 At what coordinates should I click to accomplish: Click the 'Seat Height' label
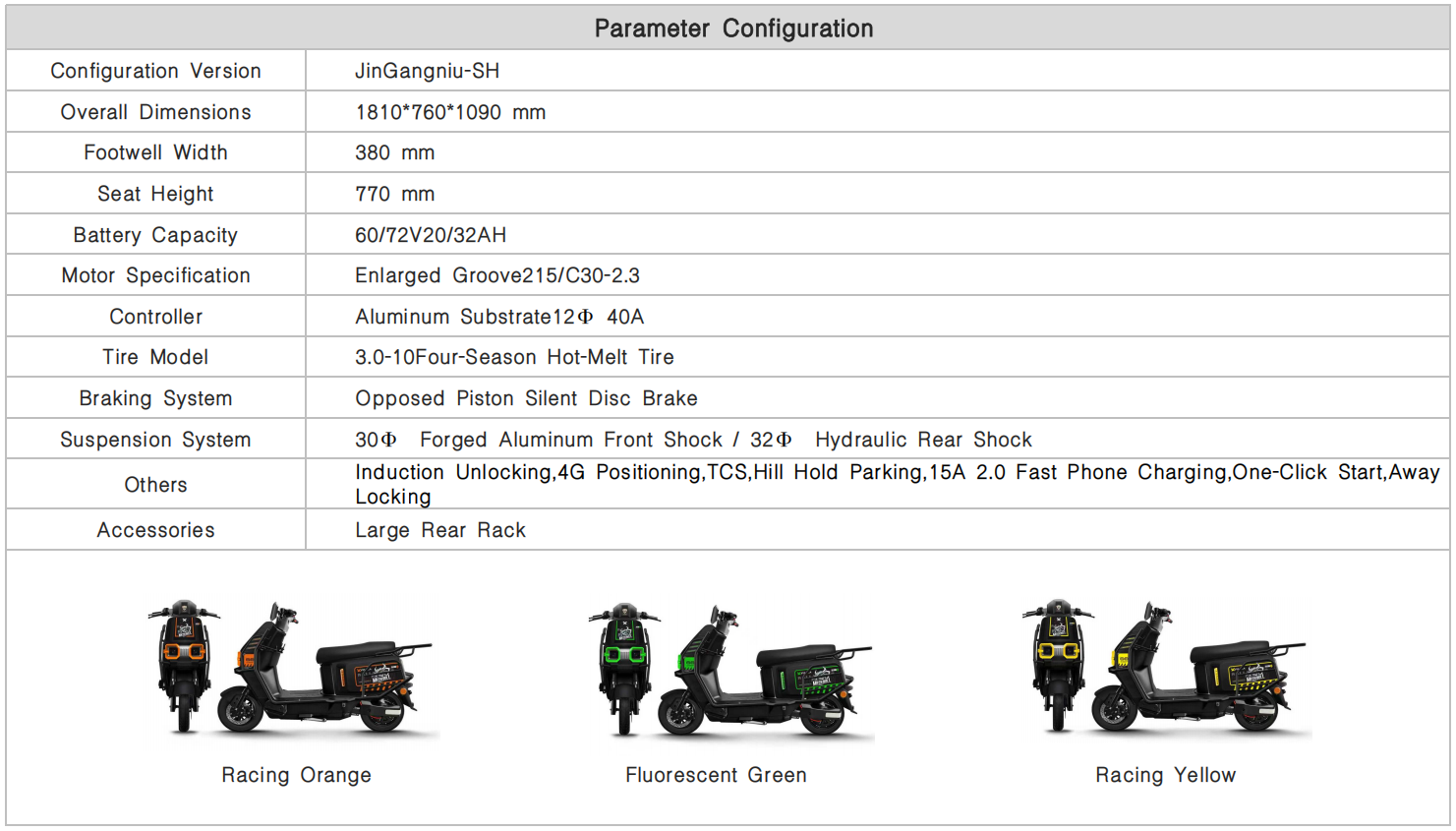click(x=155, y=194)
